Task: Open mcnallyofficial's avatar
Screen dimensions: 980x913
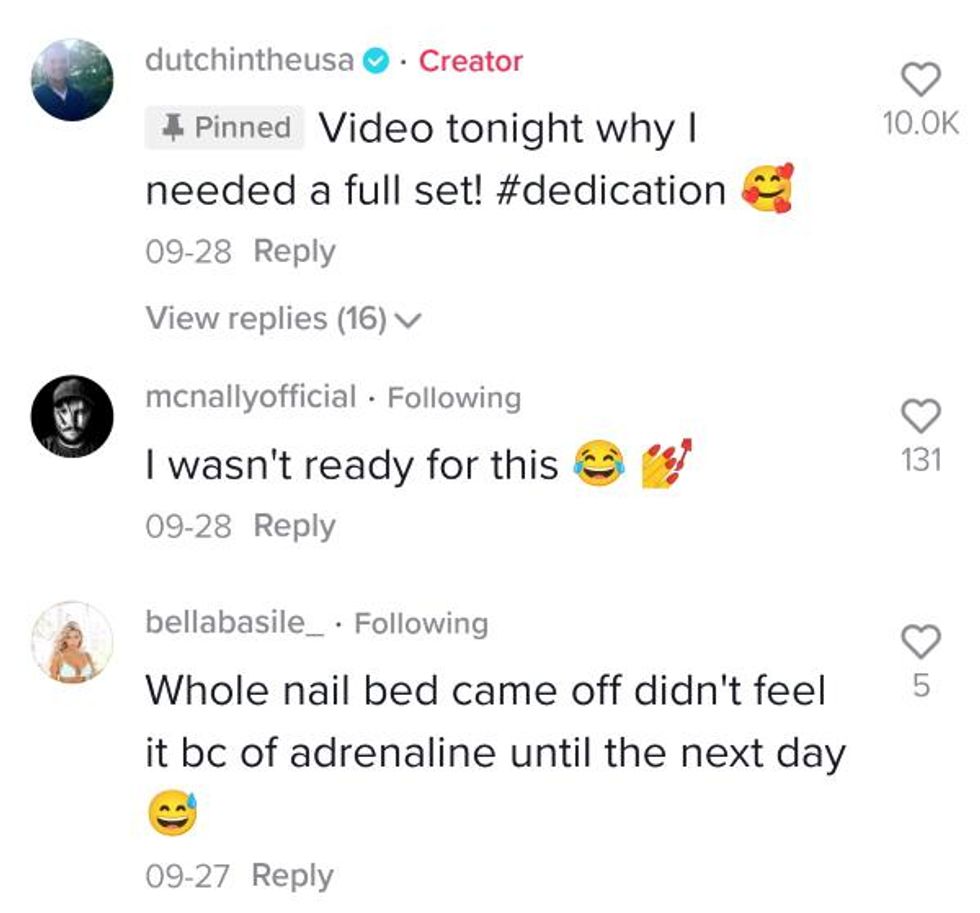Action: [72, 417]
